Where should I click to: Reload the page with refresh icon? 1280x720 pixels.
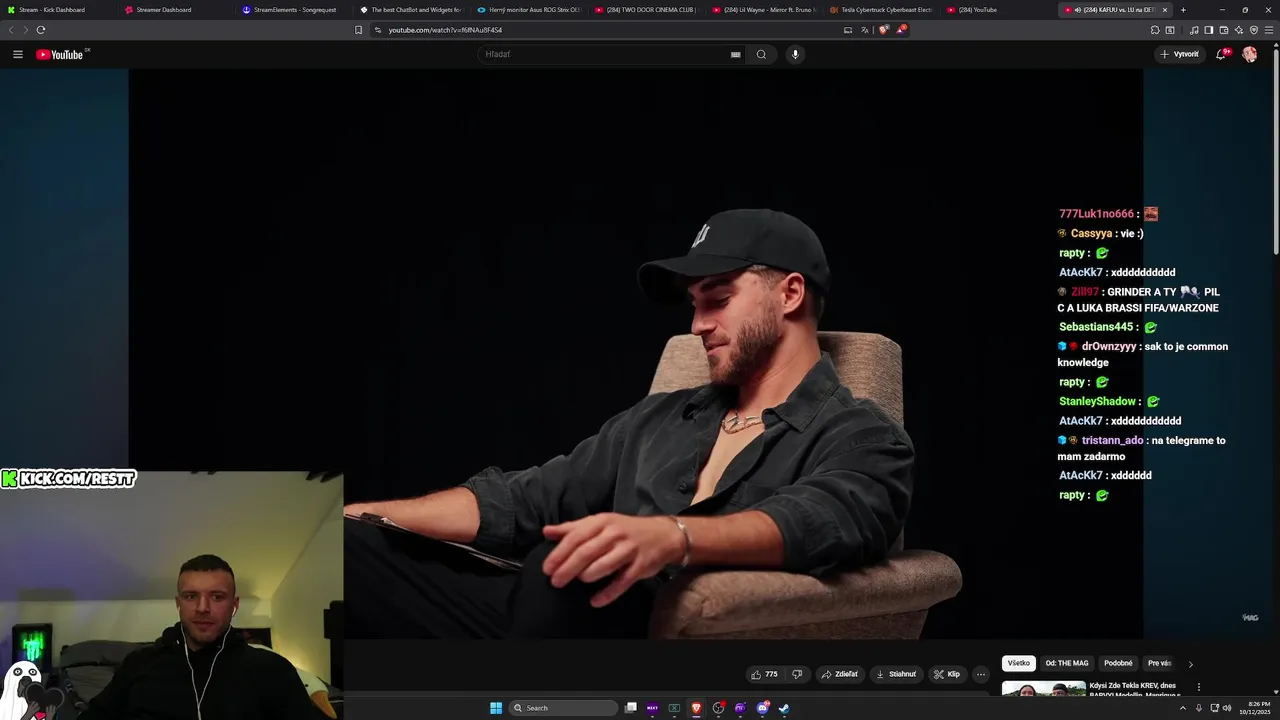[41, 30]
